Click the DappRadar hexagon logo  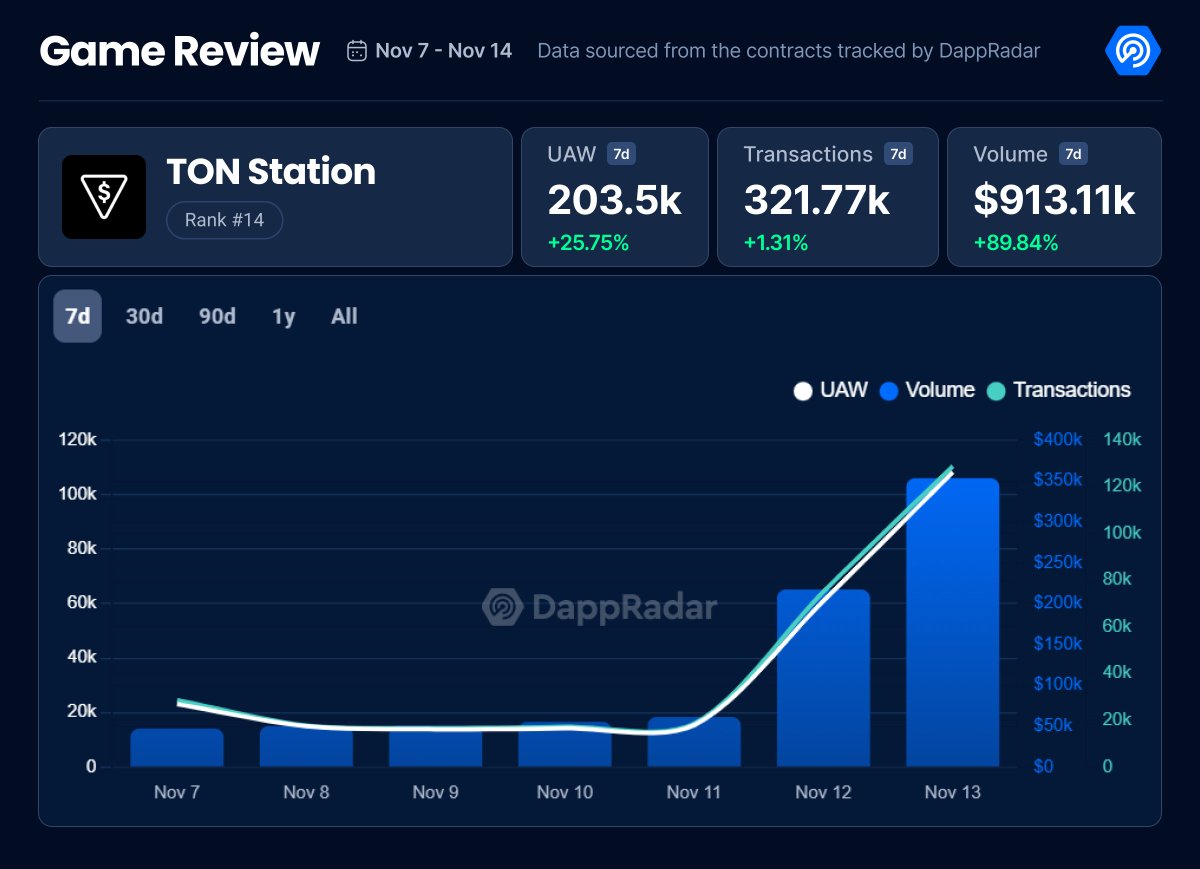[x=1132, y=50]
